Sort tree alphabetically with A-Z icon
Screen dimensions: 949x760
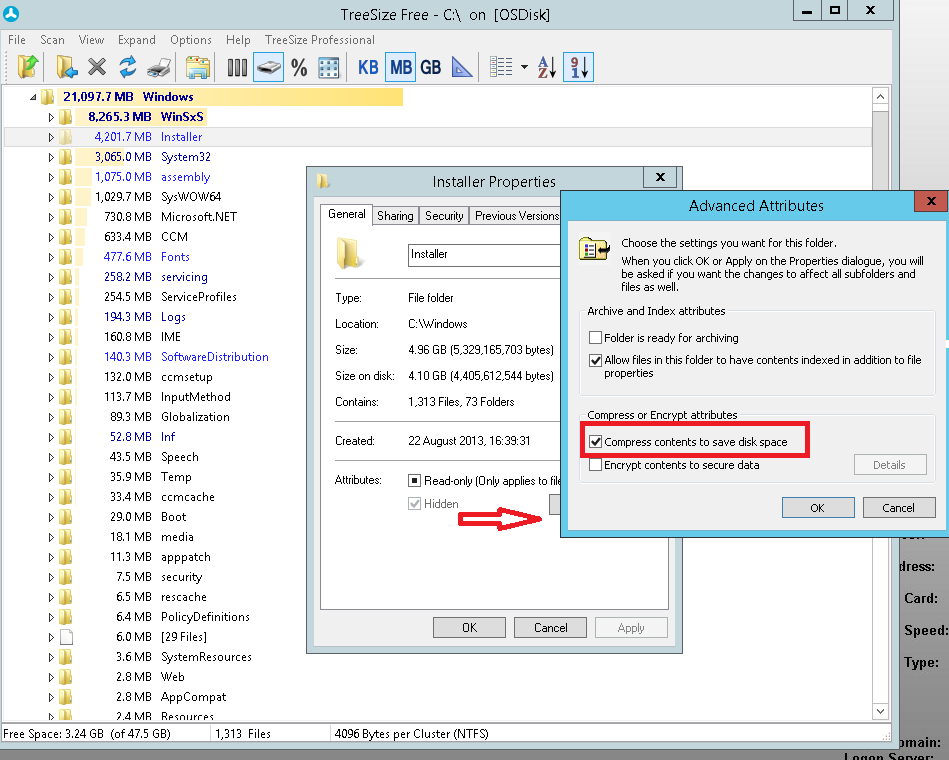tap(547, 67)
